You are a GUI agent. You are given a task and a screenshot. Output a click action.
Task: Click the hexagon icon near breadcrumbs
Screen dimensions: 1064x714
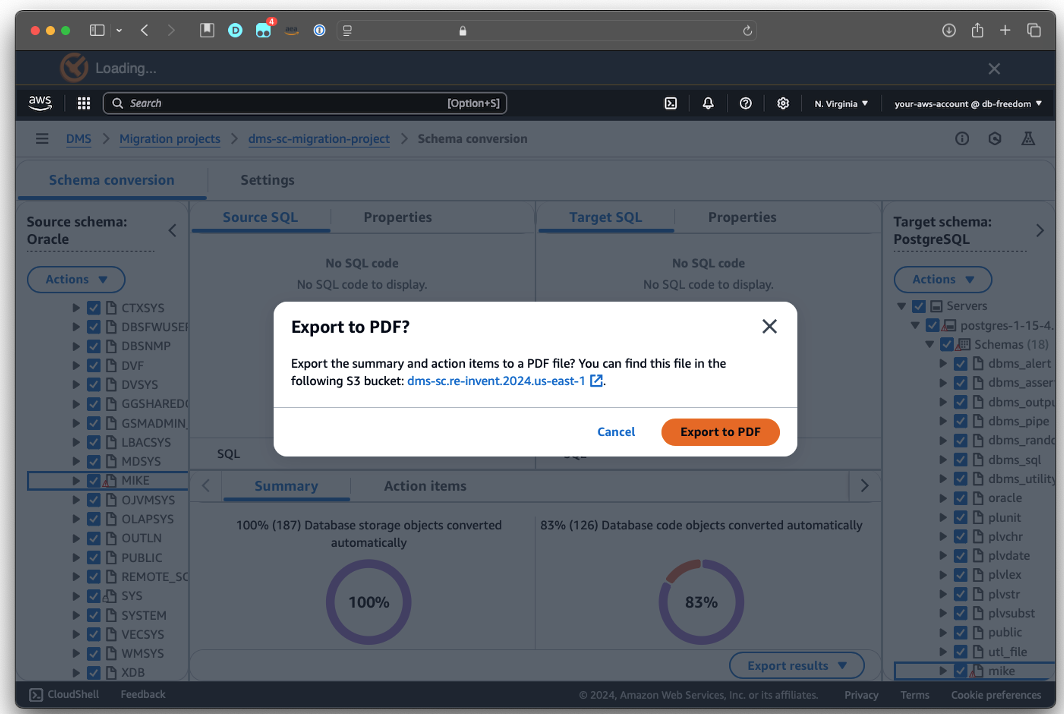pyautogui.click(x=995, y=138)
